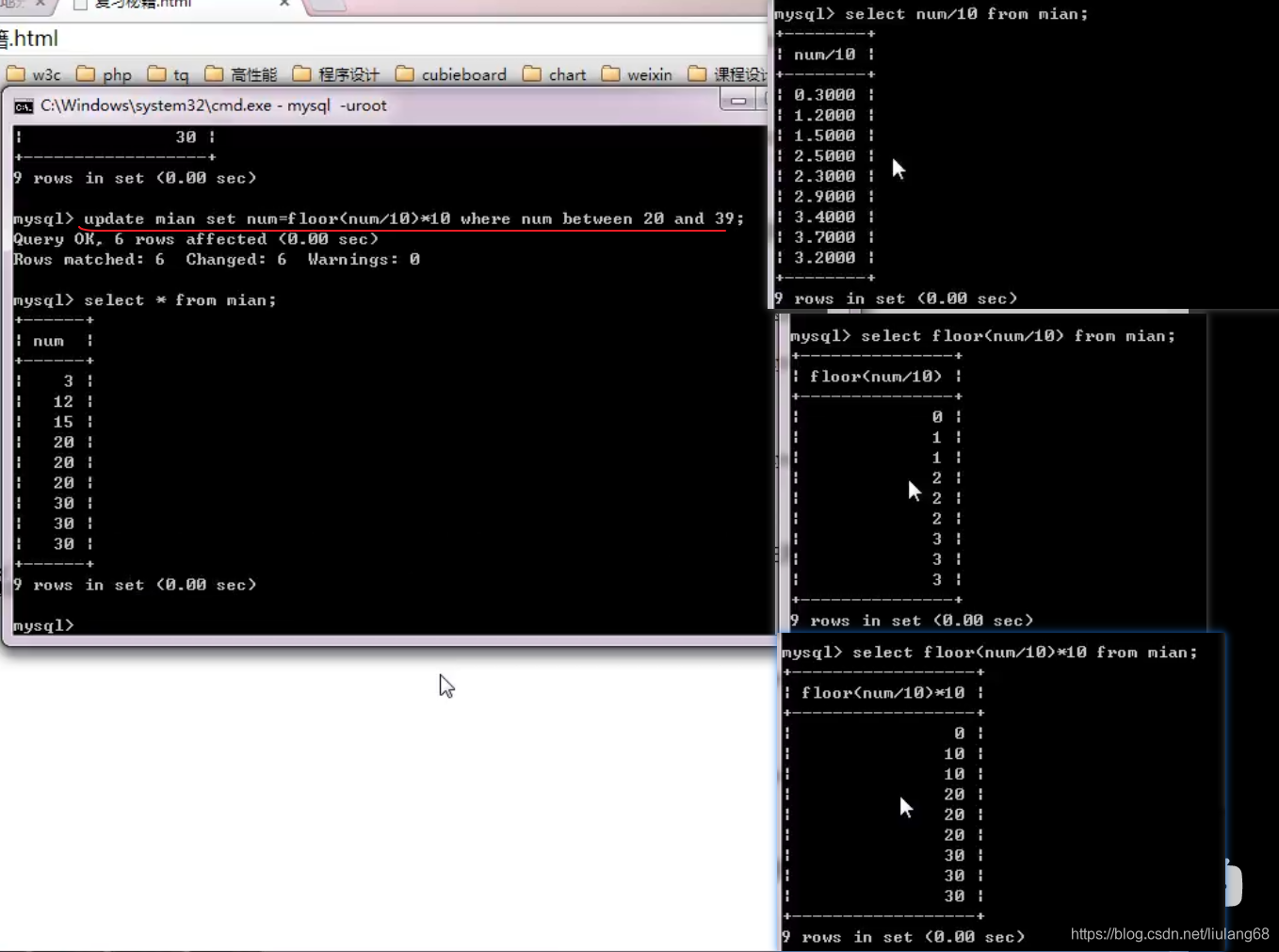Click the underlined update mian command line

413,218
